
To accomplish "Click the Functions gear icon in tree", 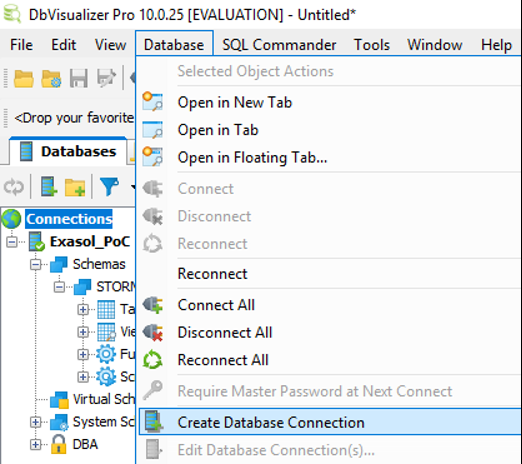I will [x=106, y=354].
